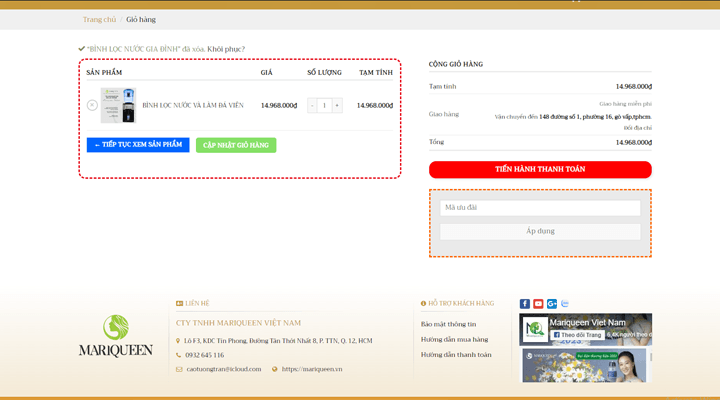Click the Facebook social icon
This screenshot has width=720, height=400.
point(525,304)
